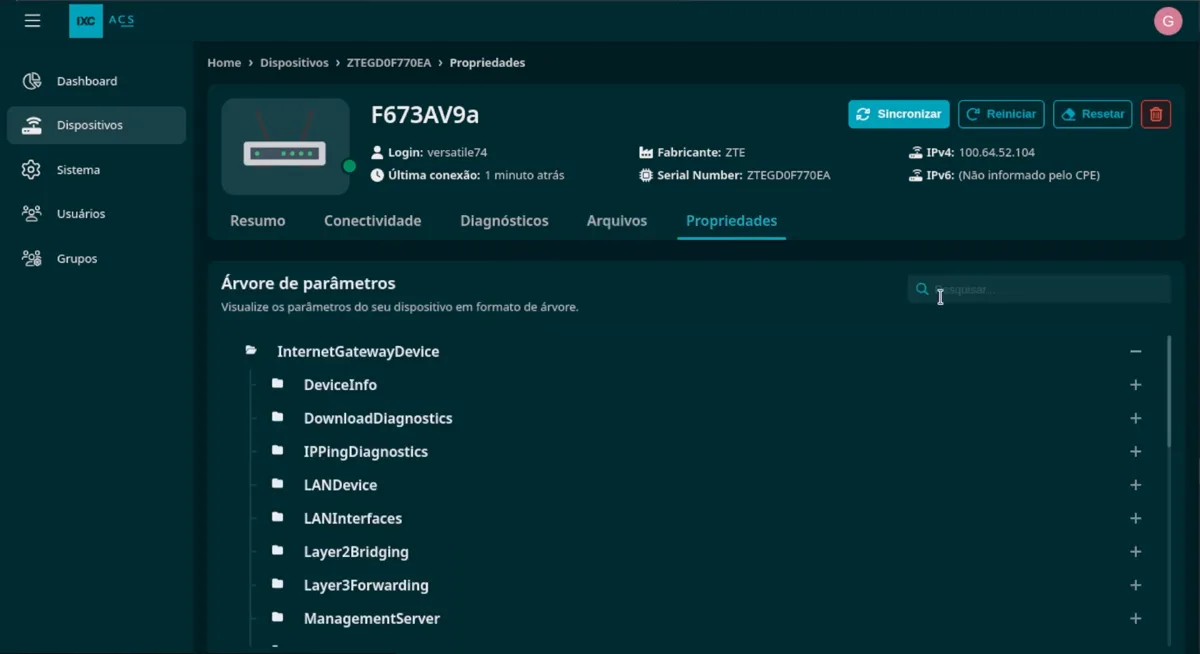Click the Sincronizar button
Screen dimensions: 1200x654
[x=899, y=114]
